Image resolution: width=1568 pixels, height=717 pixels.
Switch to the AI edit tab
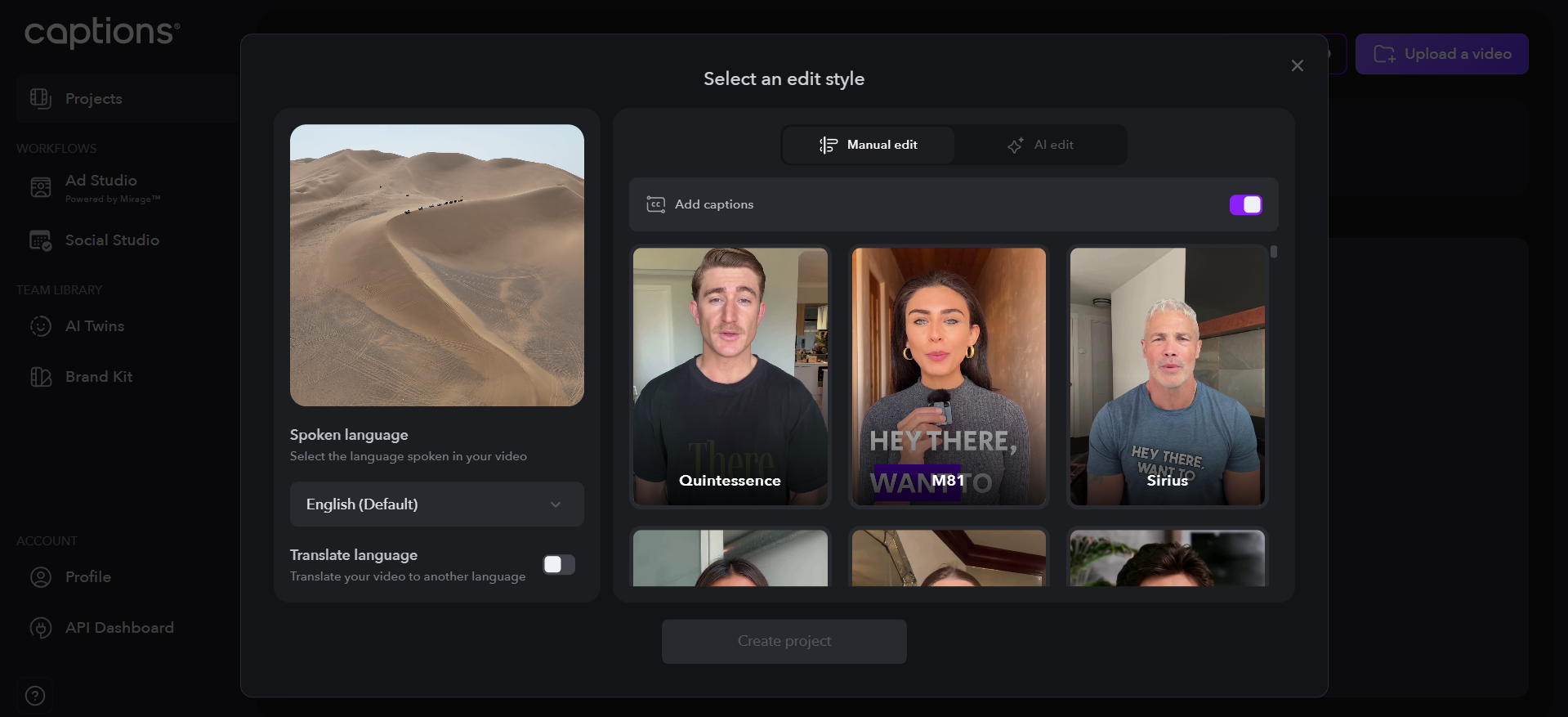1041,145
